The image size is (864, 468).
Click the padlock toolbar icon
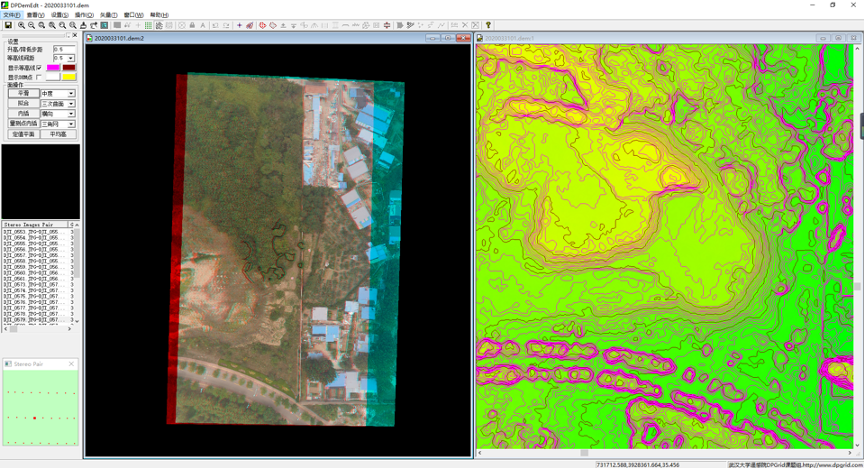click(192, 25)
